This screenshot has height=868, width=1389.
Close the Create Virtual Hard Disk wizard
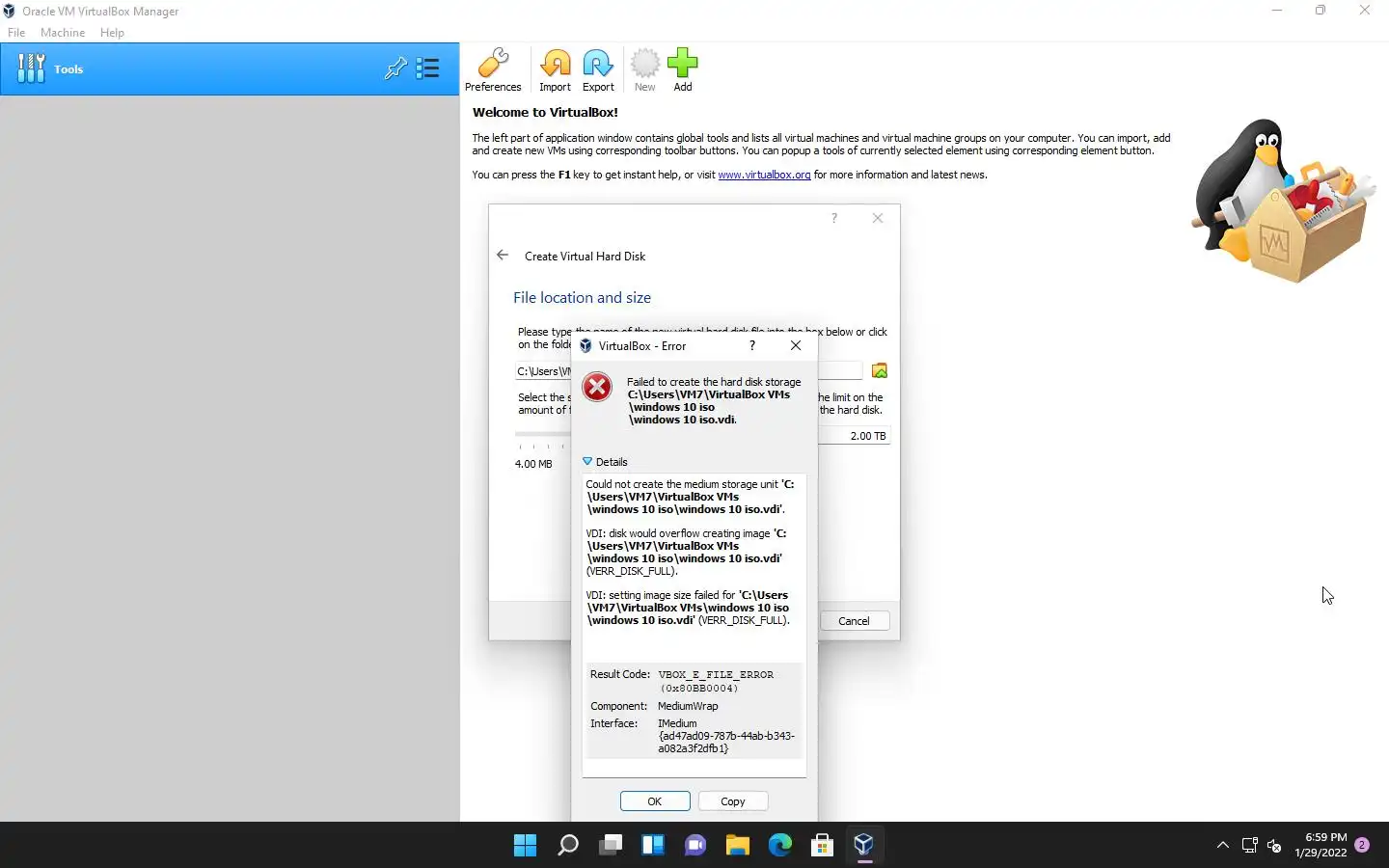point(878,218)
